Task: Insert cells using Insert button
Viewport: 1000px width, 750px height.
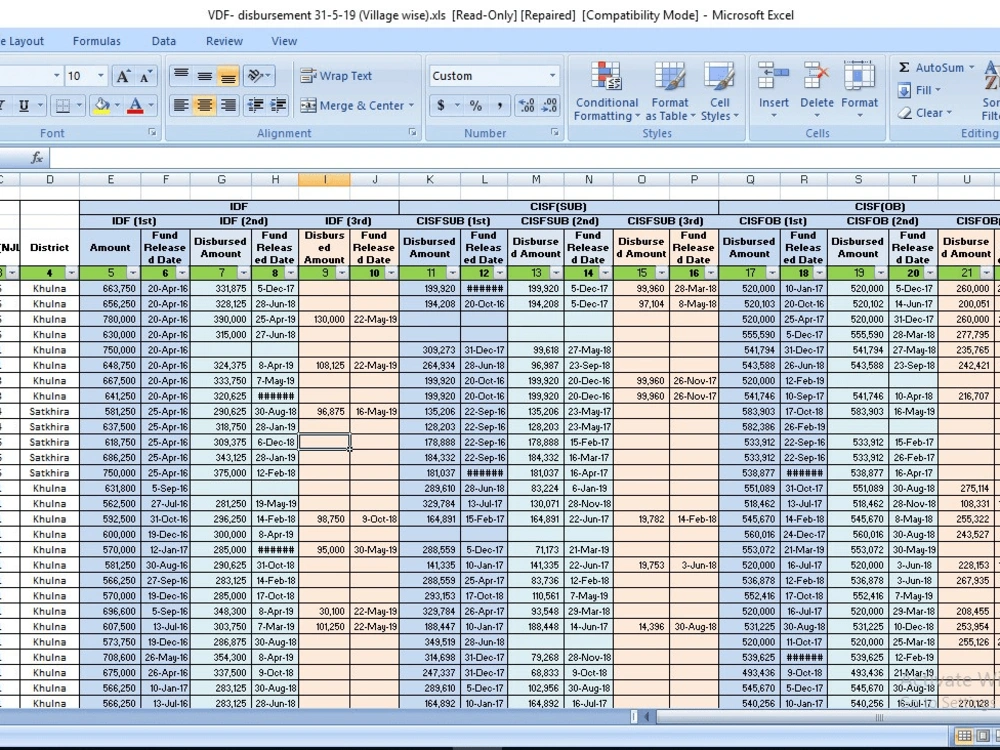Action: pyautogui.click(x=774, y=91)
